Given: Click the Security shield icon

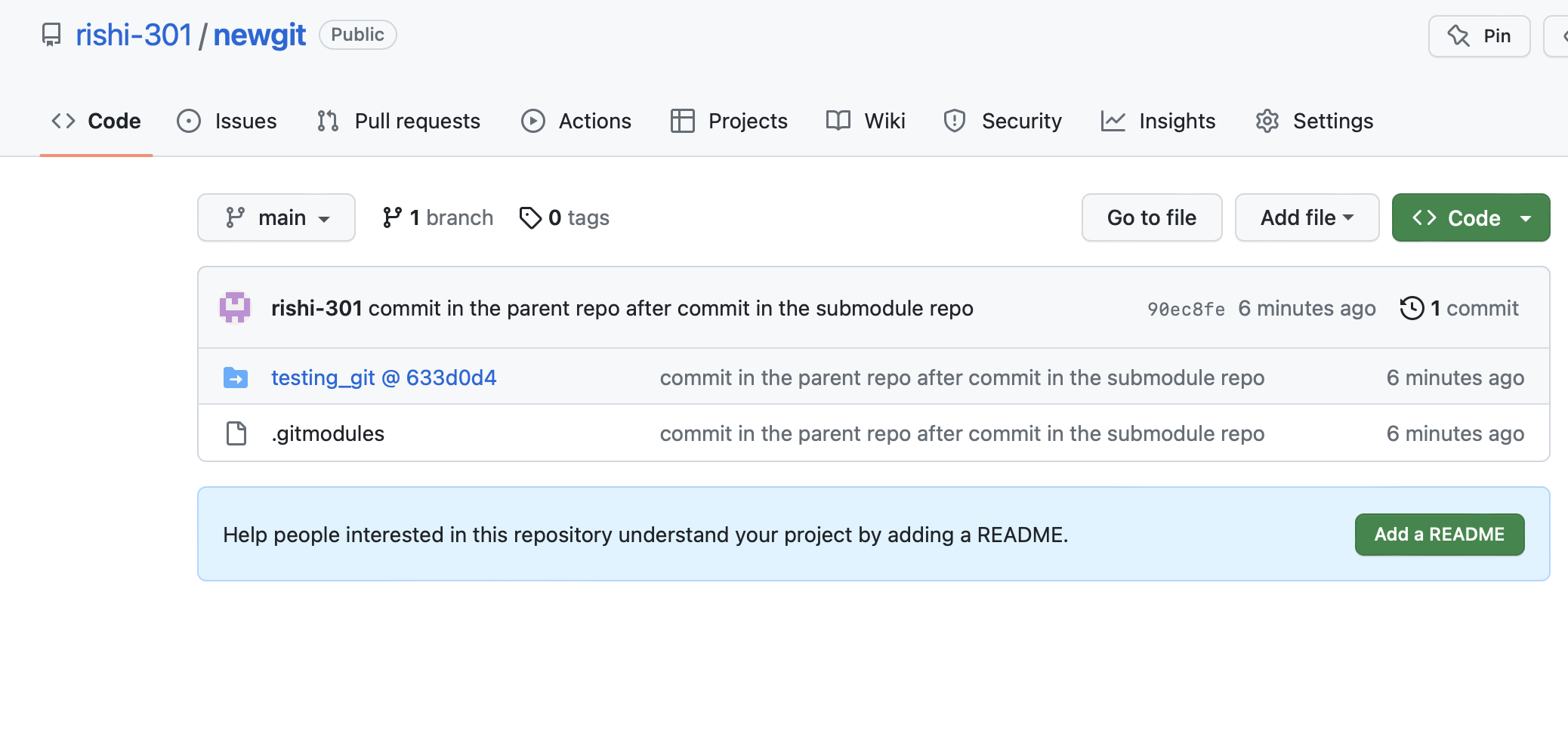Looking at the screenshot, I should (x=954, y=121).
